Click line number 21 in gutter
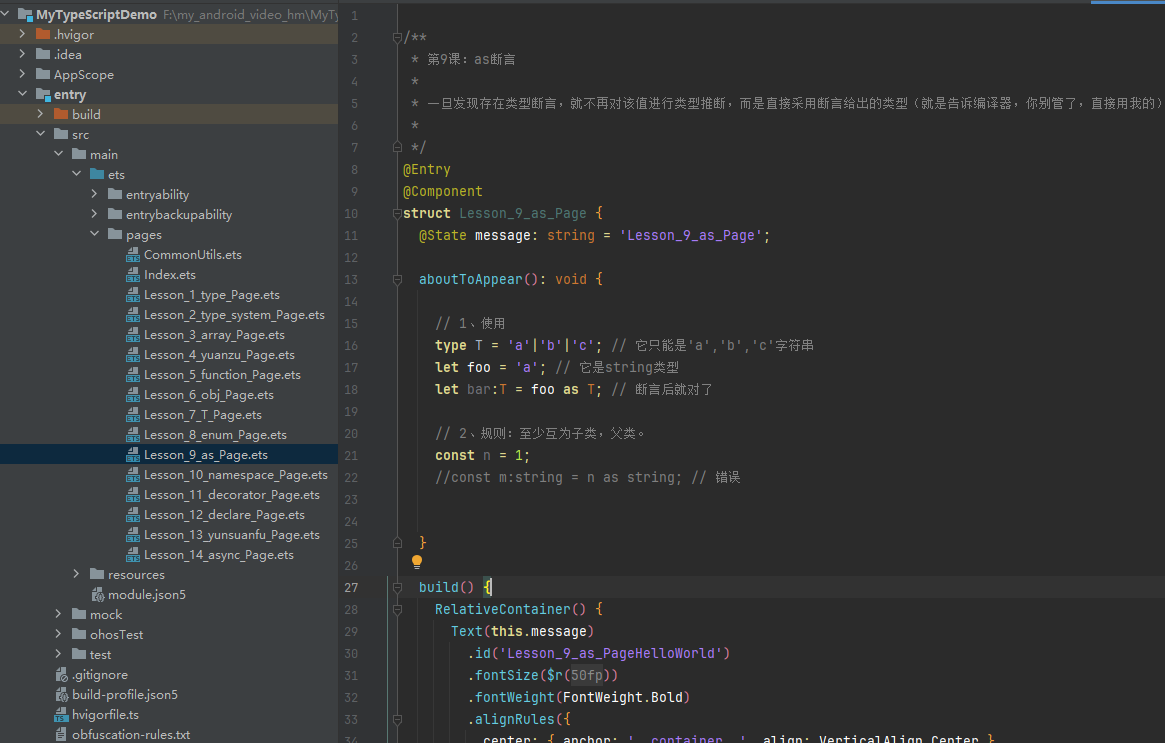Screen dimensions: 1165x743 coord(351,455)
